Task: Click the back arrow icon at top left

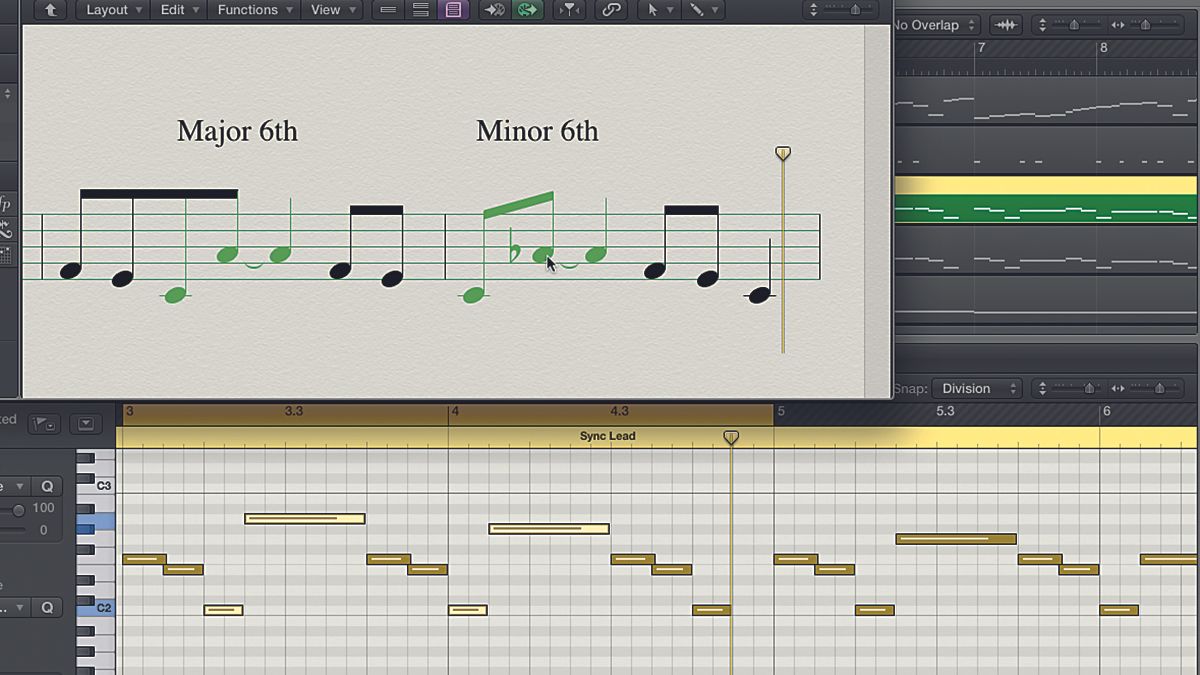Action: [x=48, y=10]
